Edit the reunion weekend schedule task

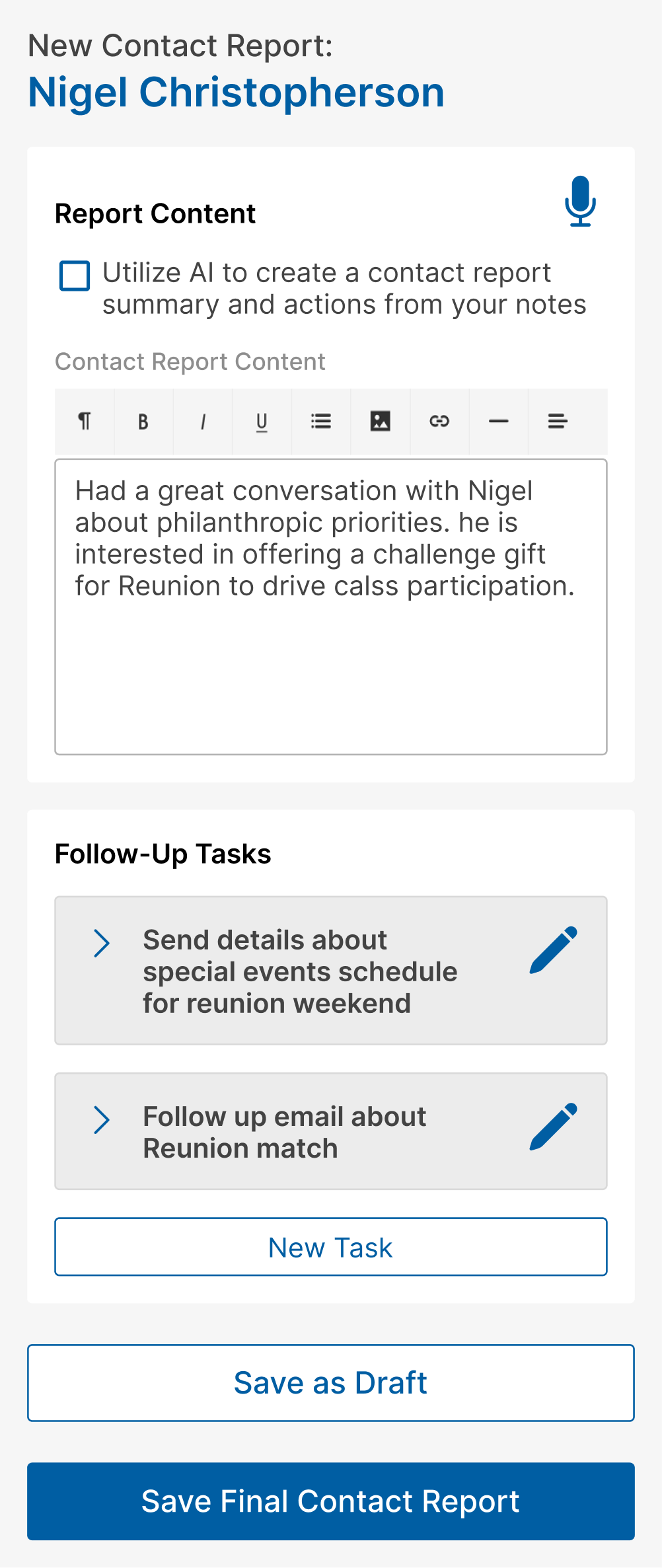[555, 952]
